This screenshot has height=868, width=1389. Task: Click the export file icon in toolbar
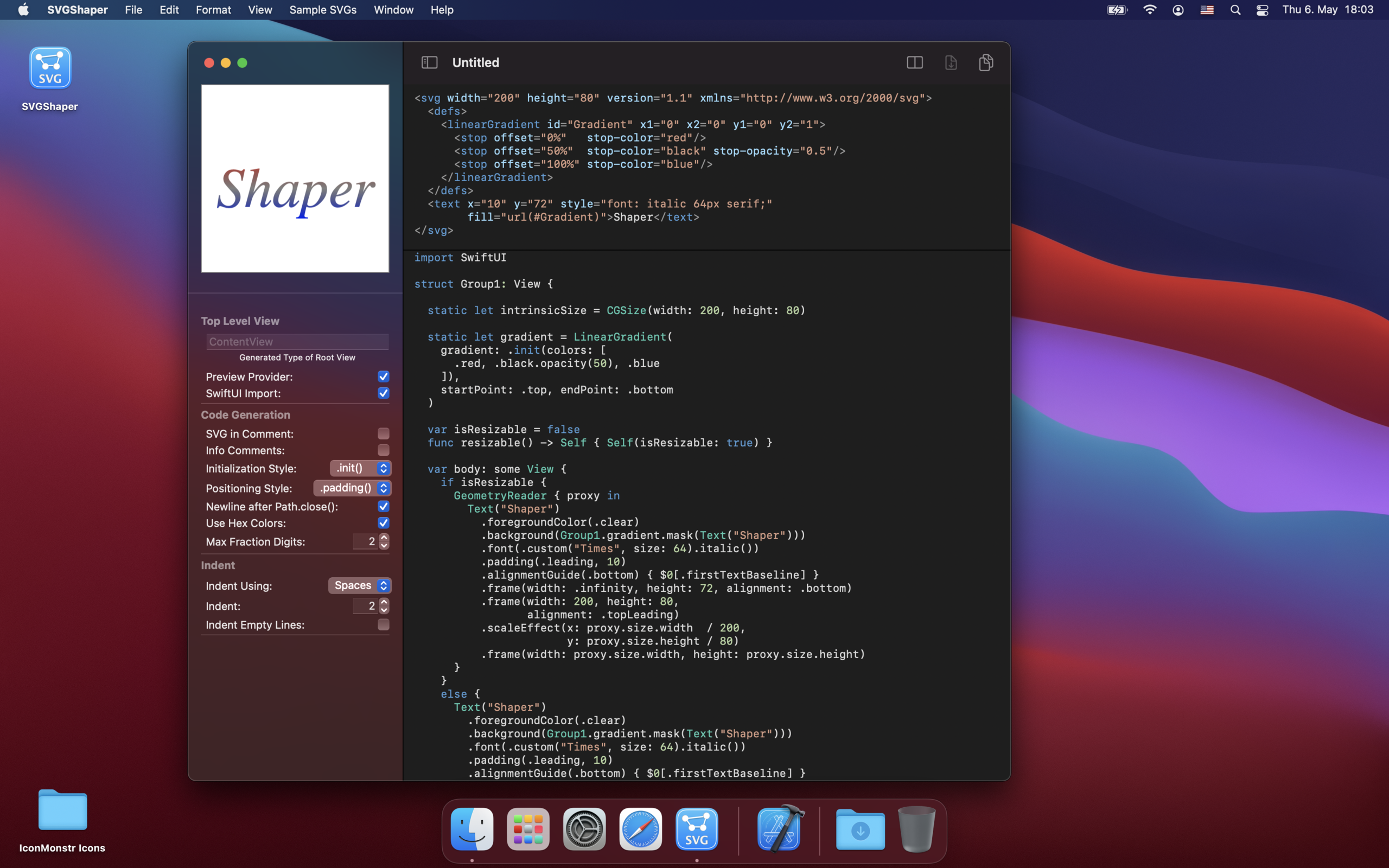tap(951, 62)
